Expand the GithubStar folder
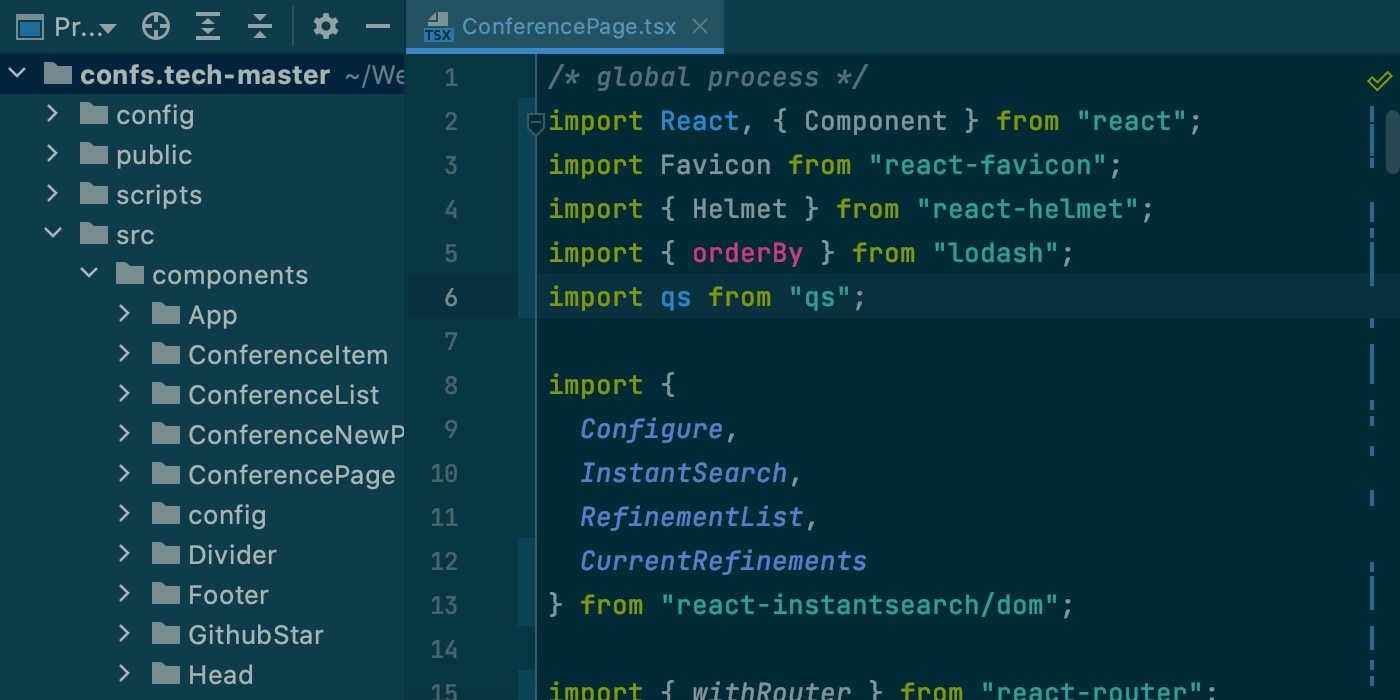This screenshot has width=1400, height=700. 125,635
